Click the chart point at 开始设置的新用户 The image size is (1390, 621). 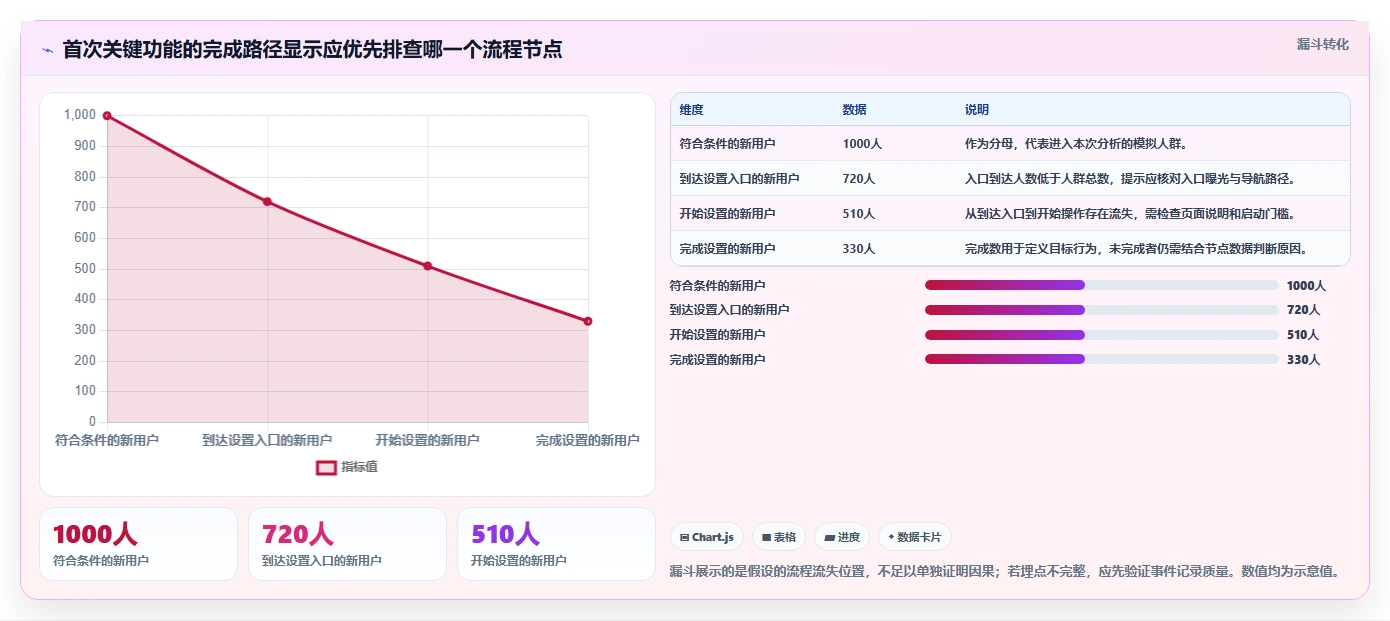tap(428, 266)
